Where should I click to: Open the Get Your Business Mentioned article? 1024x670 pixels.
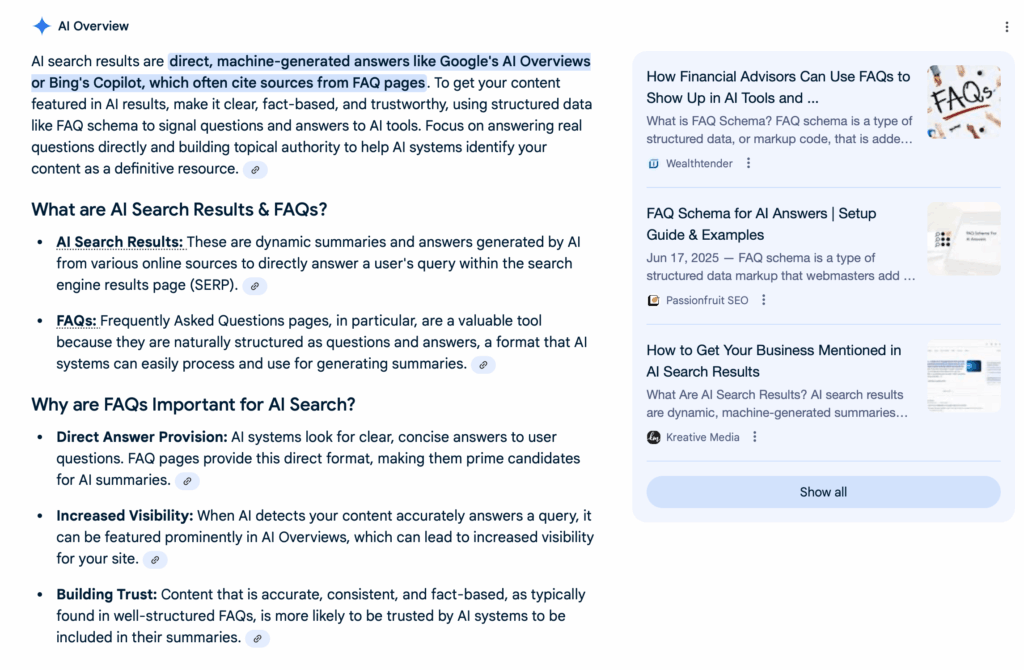tap(773, 361)
